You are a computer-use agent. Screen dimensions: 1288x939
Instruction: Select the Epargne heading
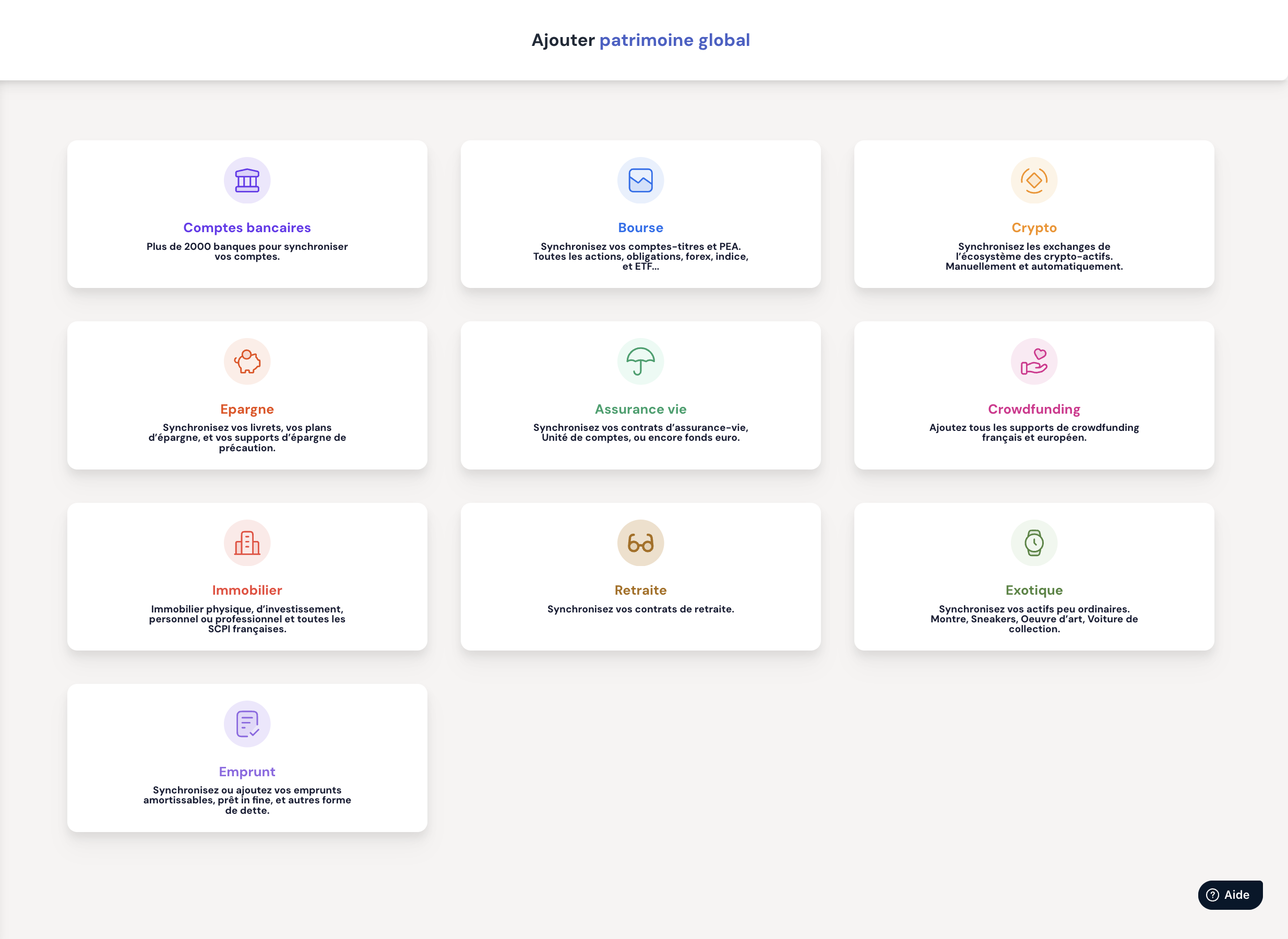coord(247,410)
